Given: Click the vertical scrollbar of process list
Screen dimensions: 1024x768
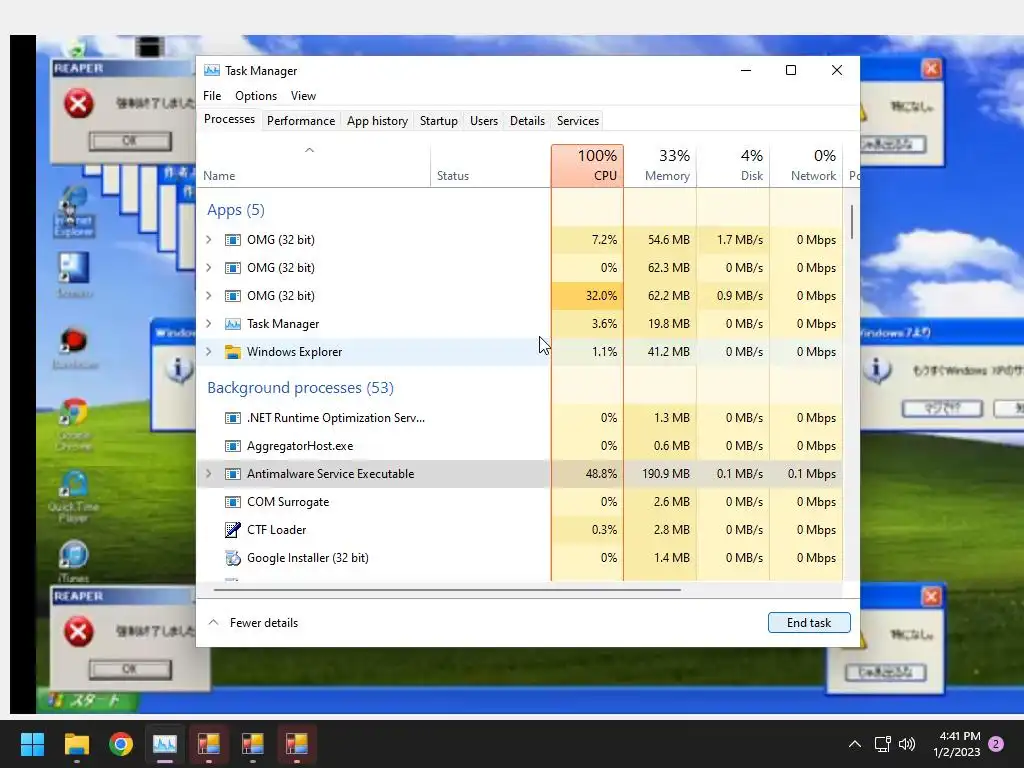Looking at the screenshot, I should click(x=852, y=222).
